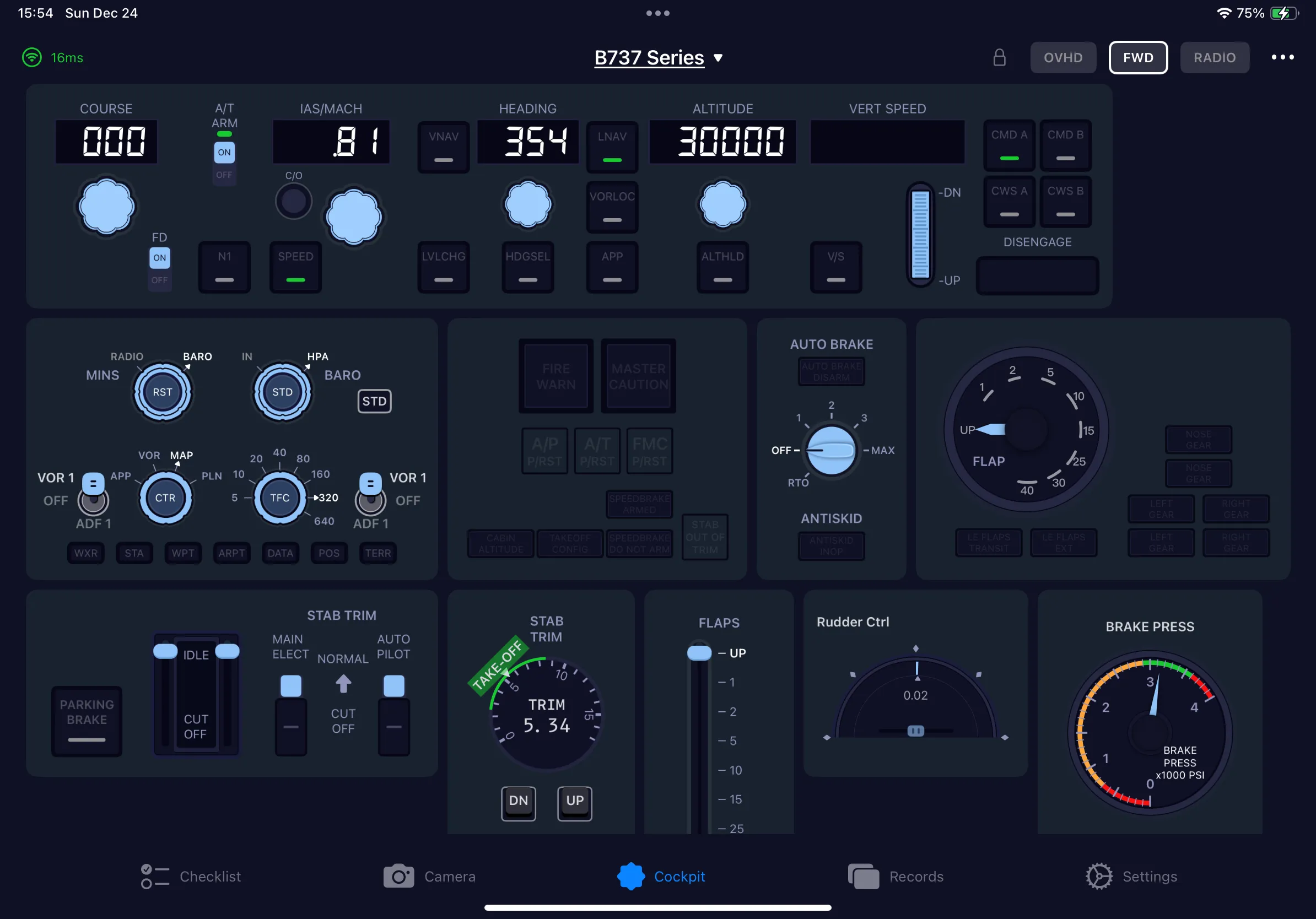Move the left engine start lever
Screen dimensions: 1316x919
tap(165, 651)
